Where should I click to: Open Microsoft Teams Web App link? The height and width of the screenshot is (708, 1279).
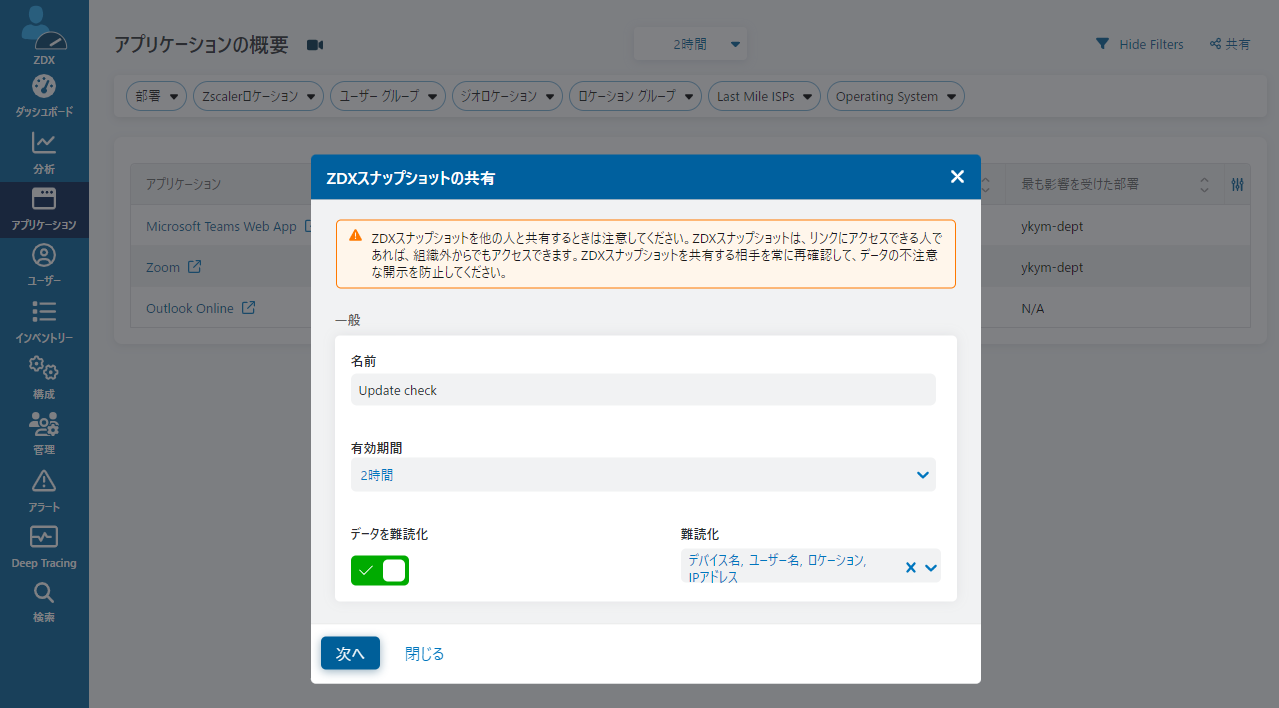[221, 226]
